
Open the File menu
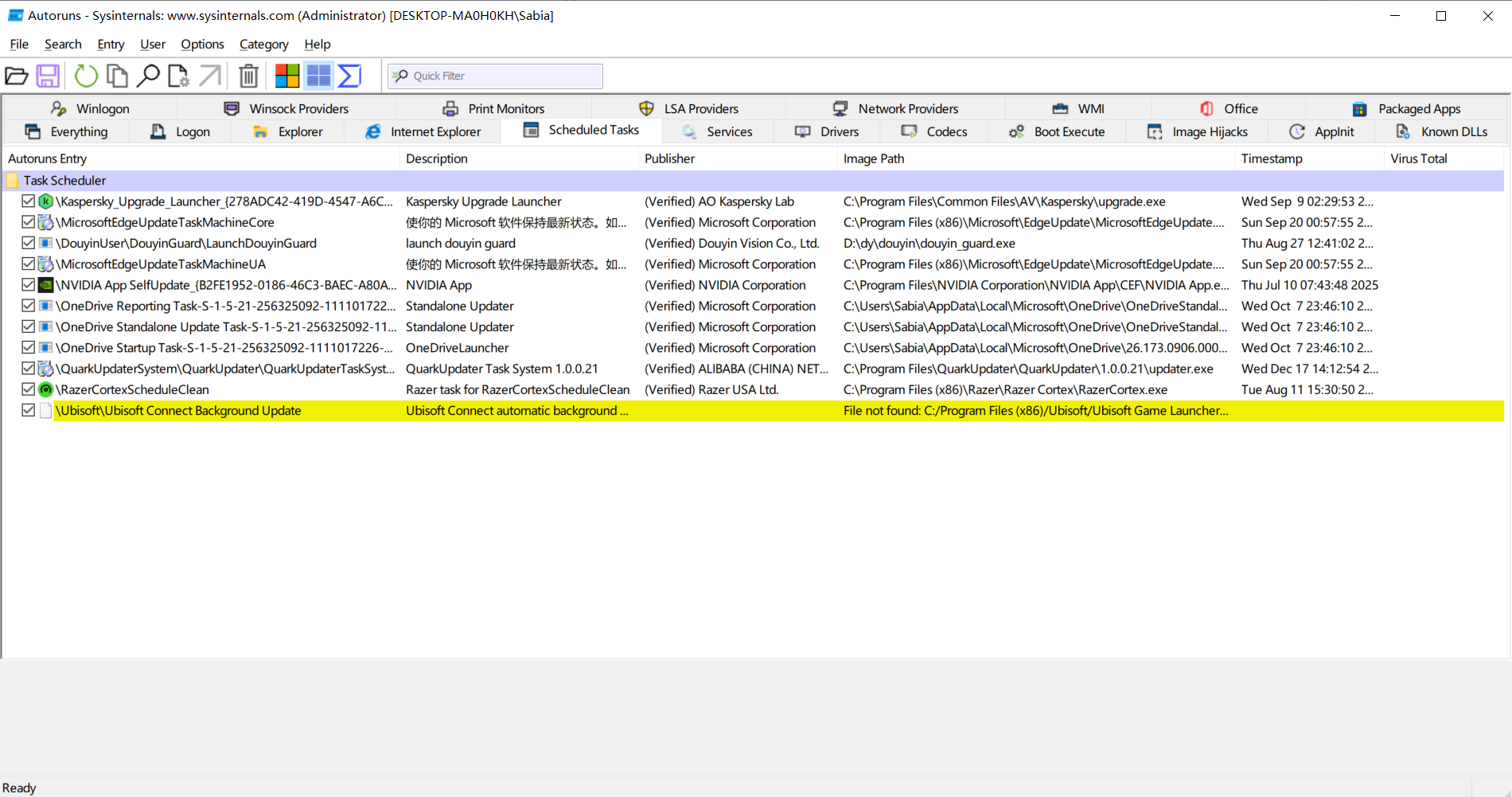coord(19,44)
